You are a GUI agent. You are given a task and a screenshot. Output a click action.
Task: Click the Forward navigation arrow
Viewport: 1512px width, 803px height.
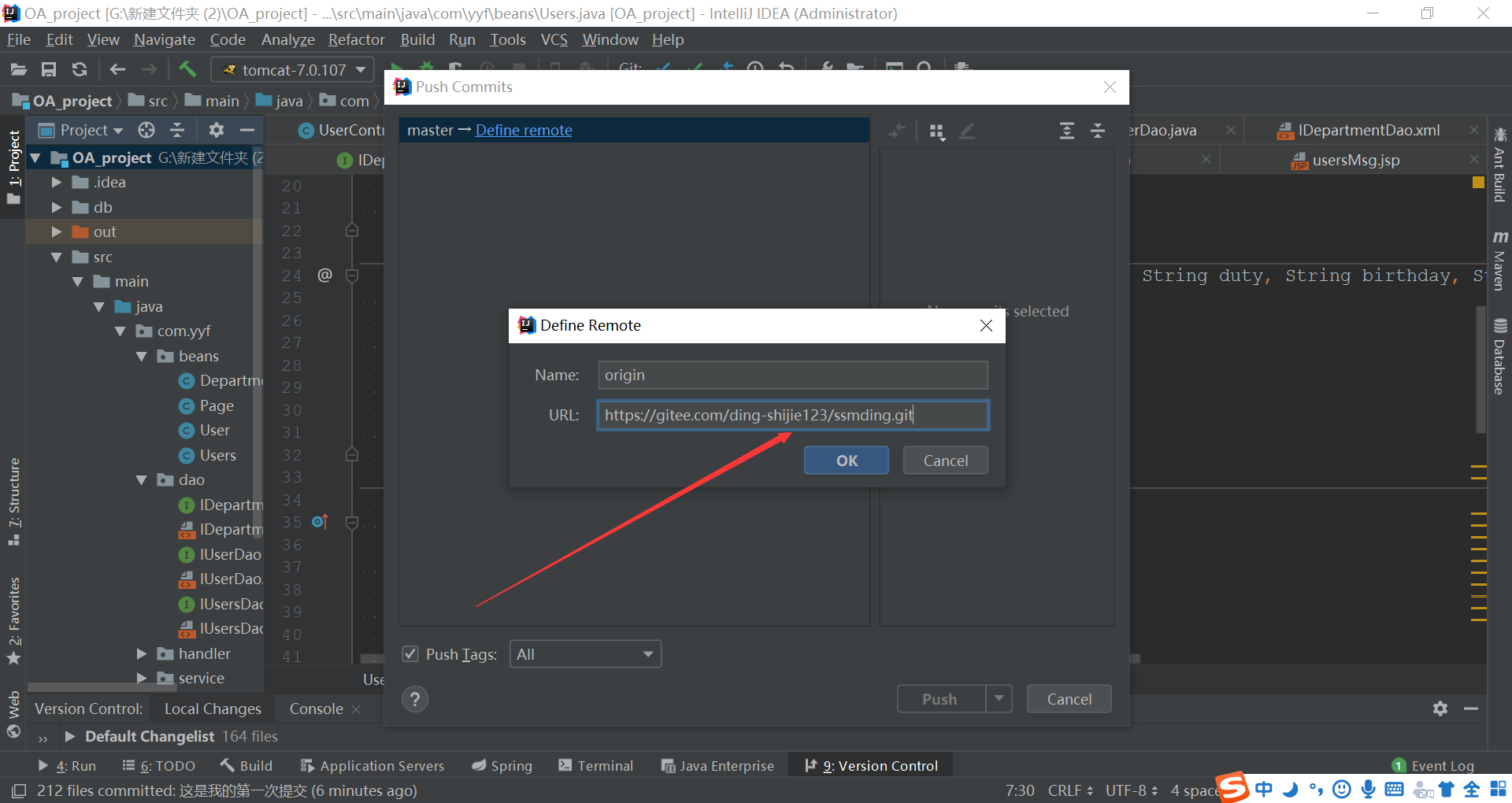click(x=149, y=70)
